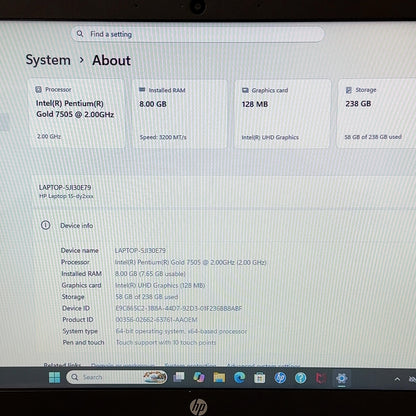Click 'Intel(R) UHD Graphics' in graphics card tile
Image resolution: width=416 pixels, height=416 pixels.
(x=270, y=137)
